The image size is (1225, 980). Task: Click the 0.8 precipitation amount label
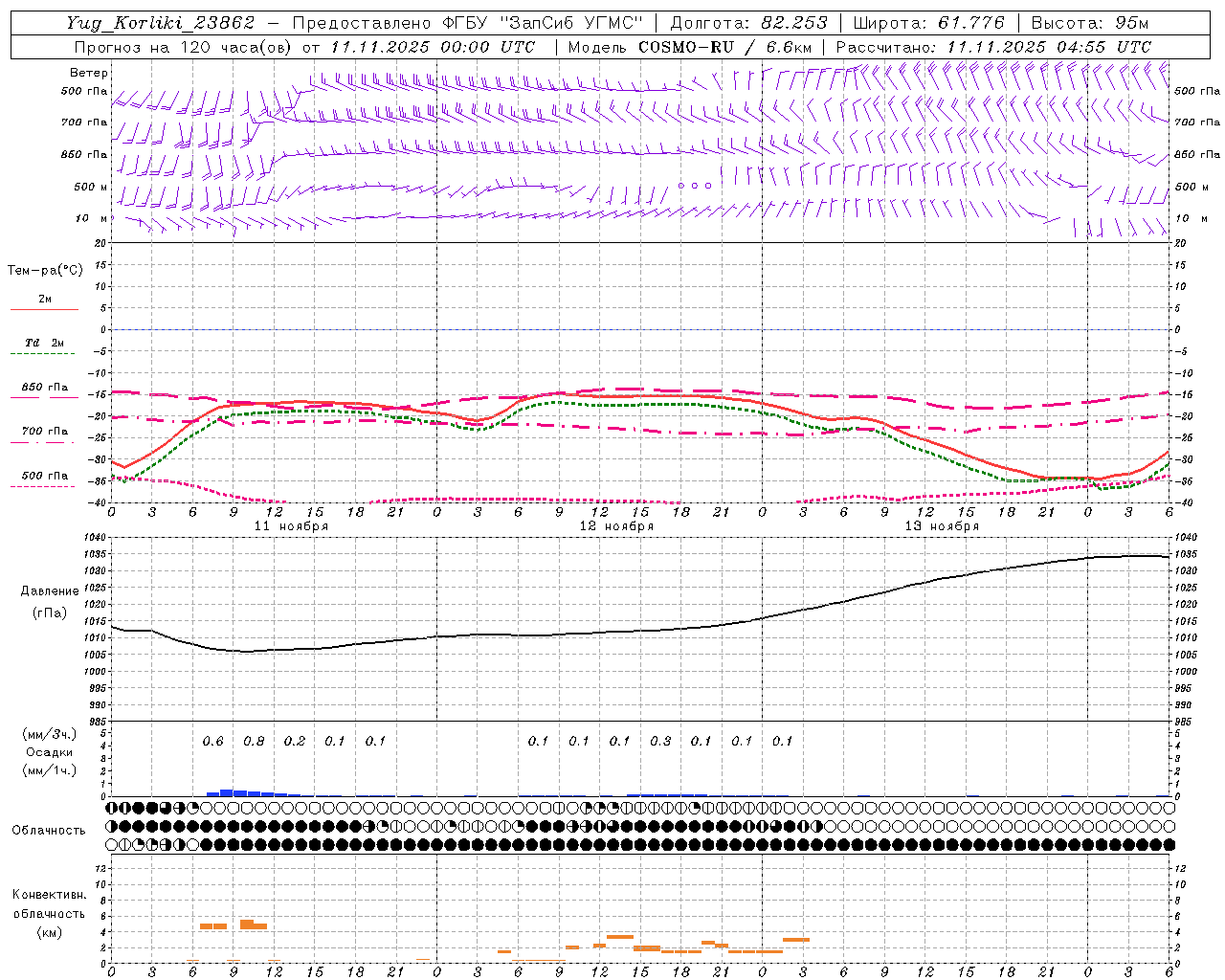[254, 741]
